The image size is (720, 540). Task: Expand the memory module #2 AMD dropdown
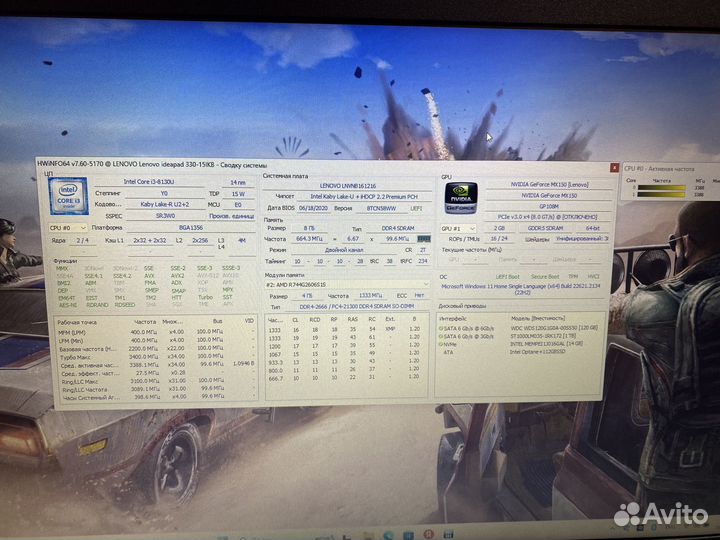[x=347, y=285]
